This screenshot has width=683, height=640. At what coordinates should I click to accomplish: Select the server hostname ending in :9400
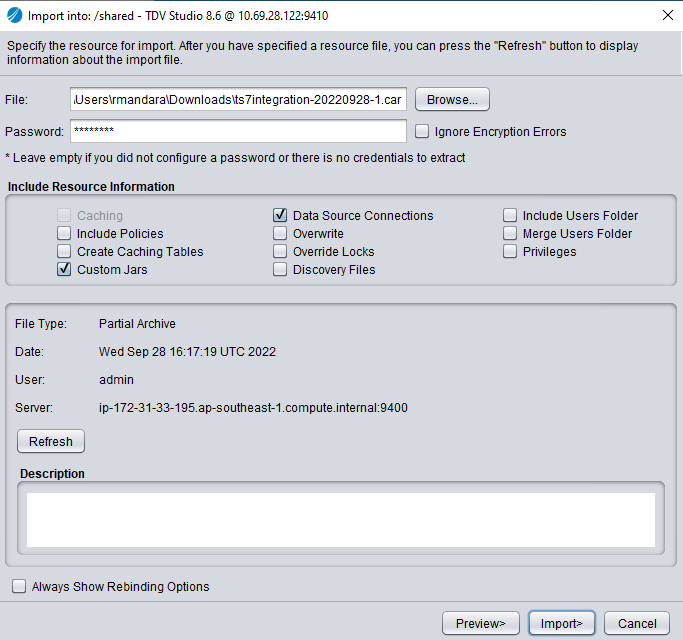pyautogui.click(x=253, y=407)
